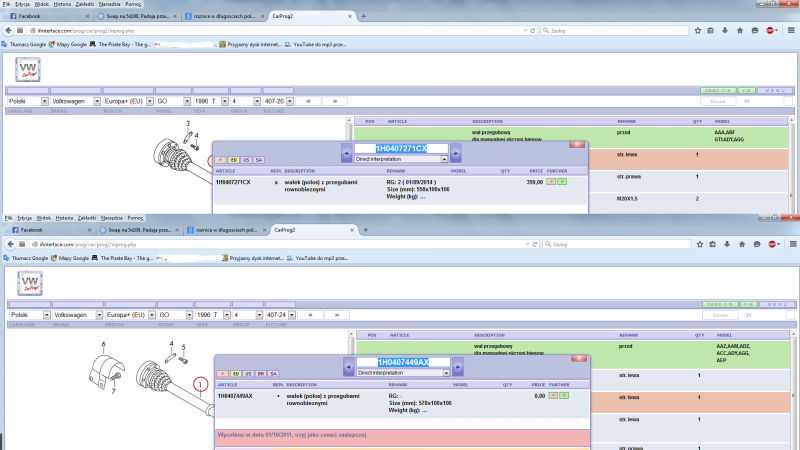Previous article arrow beside 1H0407271CX field
The image size is (800, 450).
coord(346,153)
